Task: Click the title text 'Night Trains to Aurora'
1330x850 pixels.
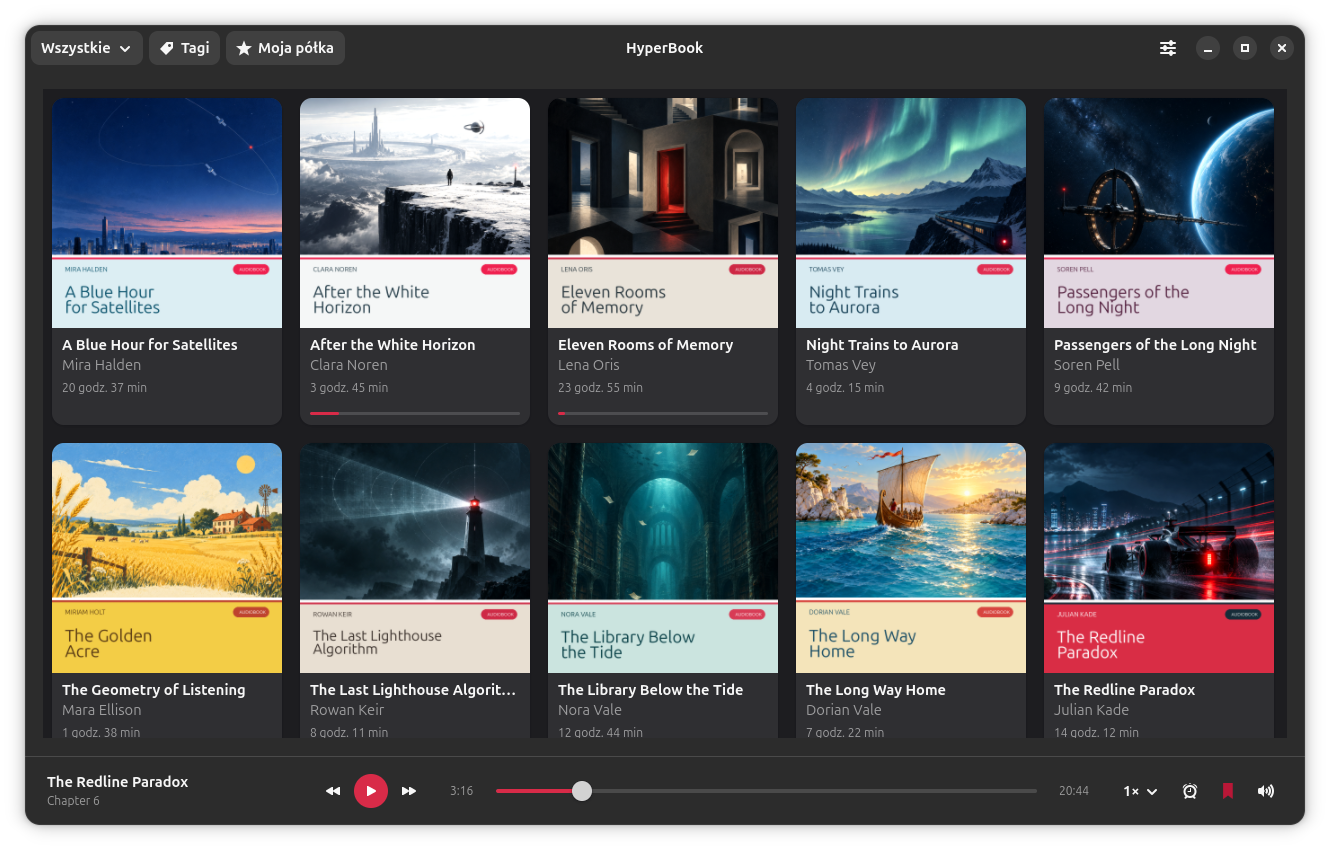Action: pos(882,345)
